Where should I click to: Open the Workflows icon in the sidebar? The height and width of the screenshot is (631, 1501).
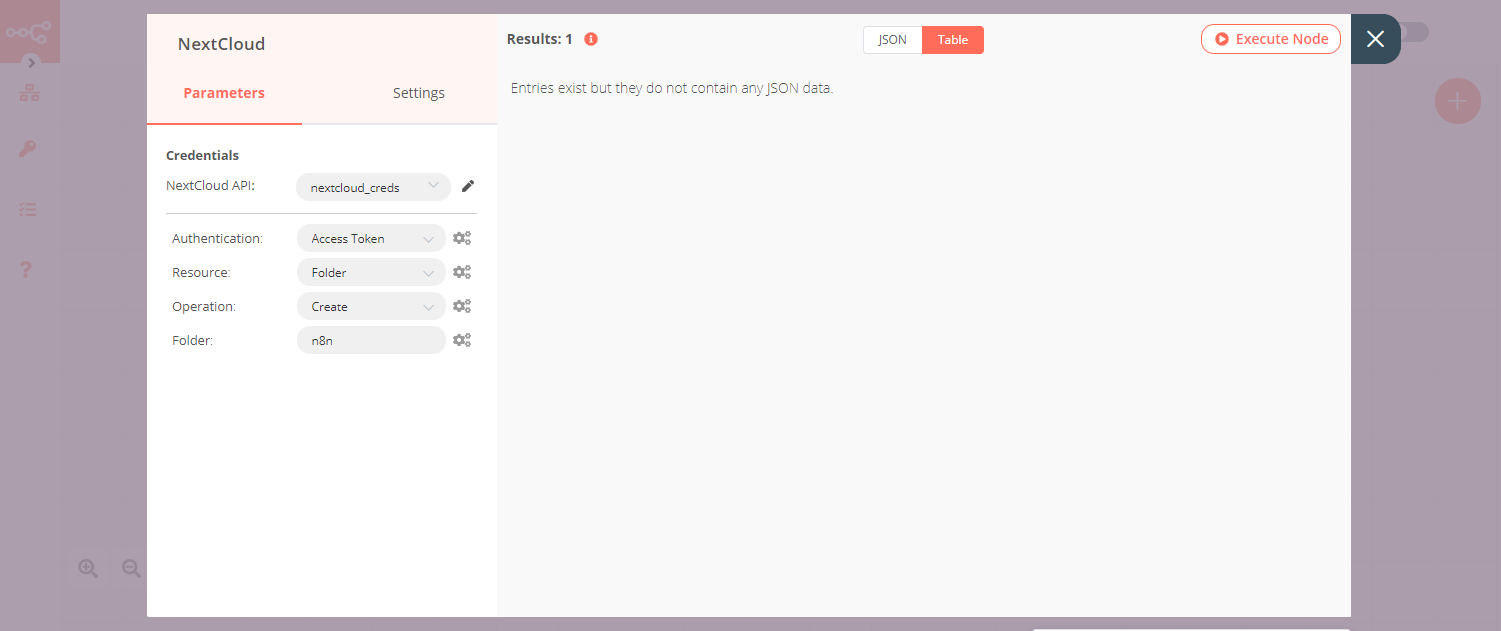pos(29,92)
